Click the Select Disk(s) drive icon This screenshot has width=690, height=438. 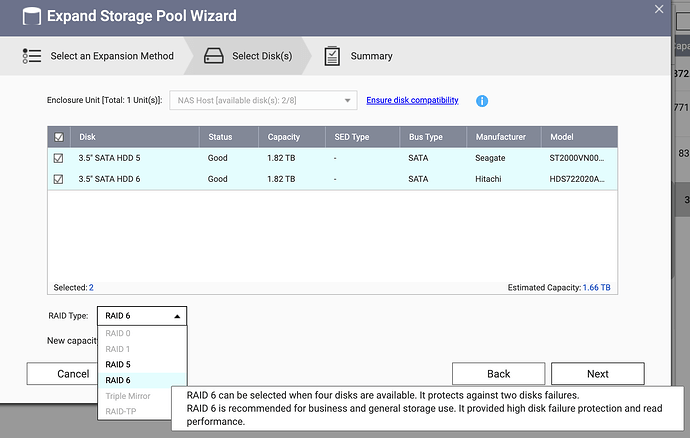214,57
